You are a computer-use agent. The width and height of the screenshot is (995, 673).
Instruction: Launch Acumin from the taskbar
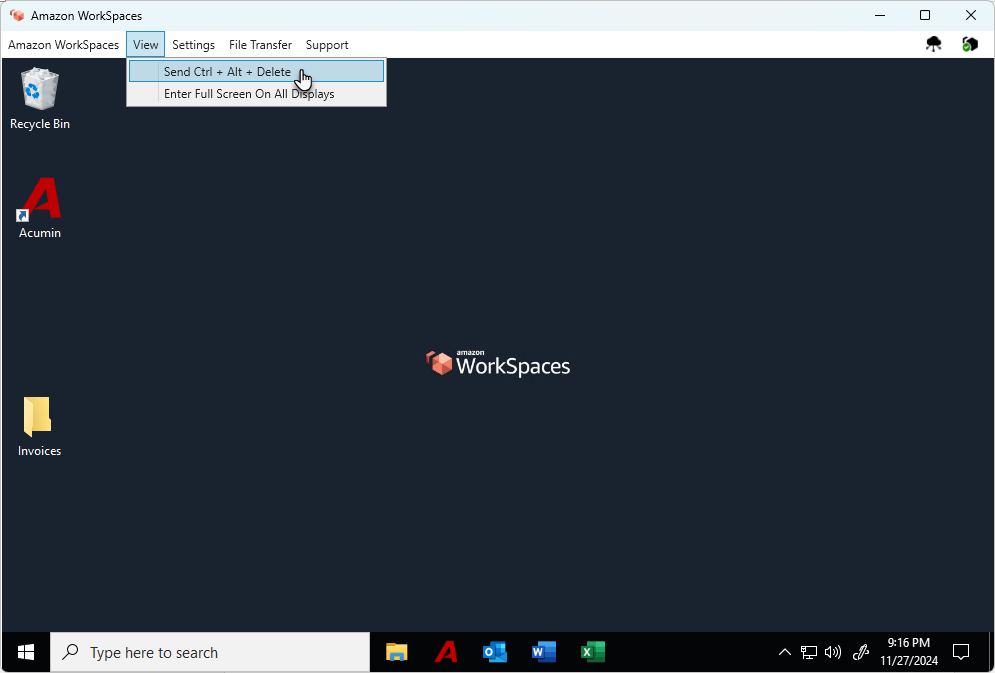coord(446,652)
